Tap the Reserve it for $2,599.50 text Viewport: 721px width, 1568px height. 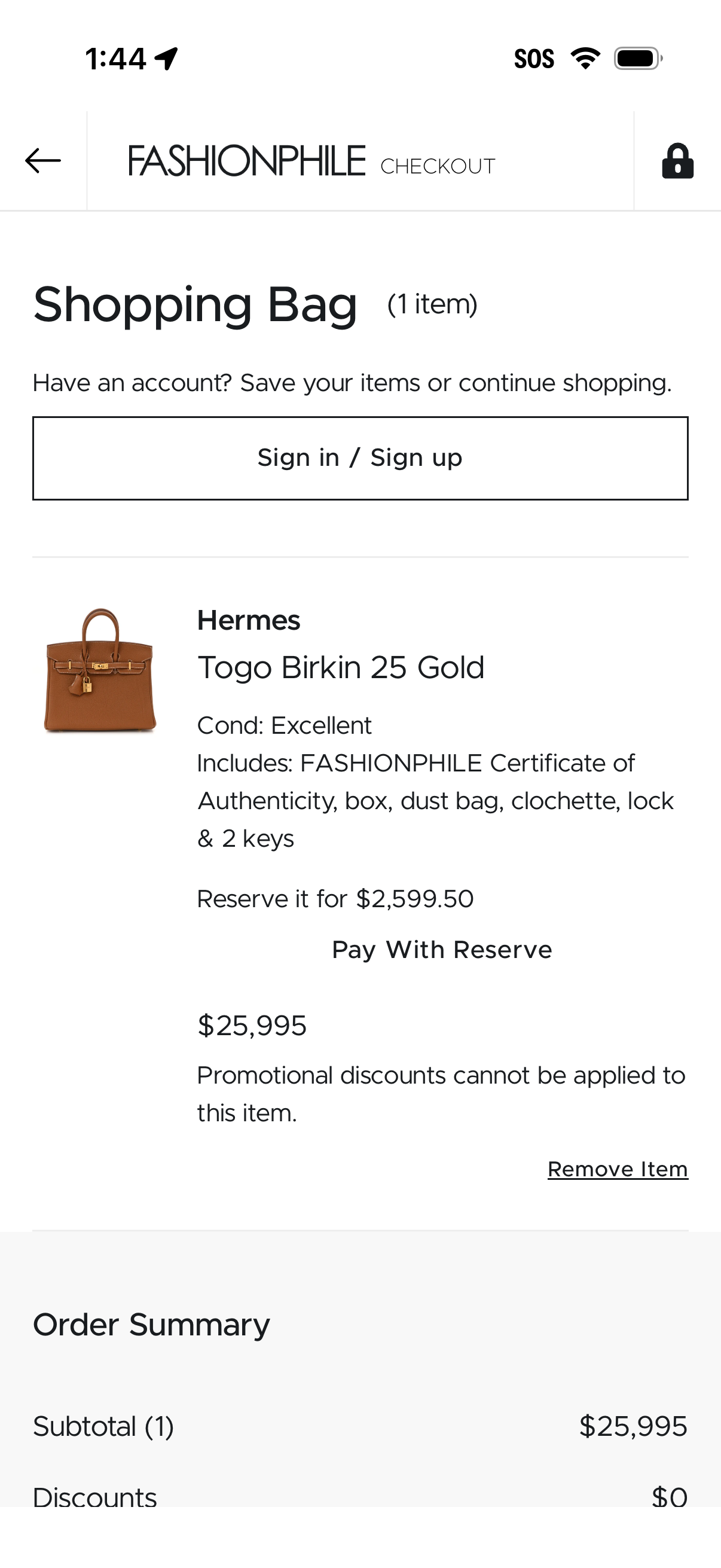[335, 898]
